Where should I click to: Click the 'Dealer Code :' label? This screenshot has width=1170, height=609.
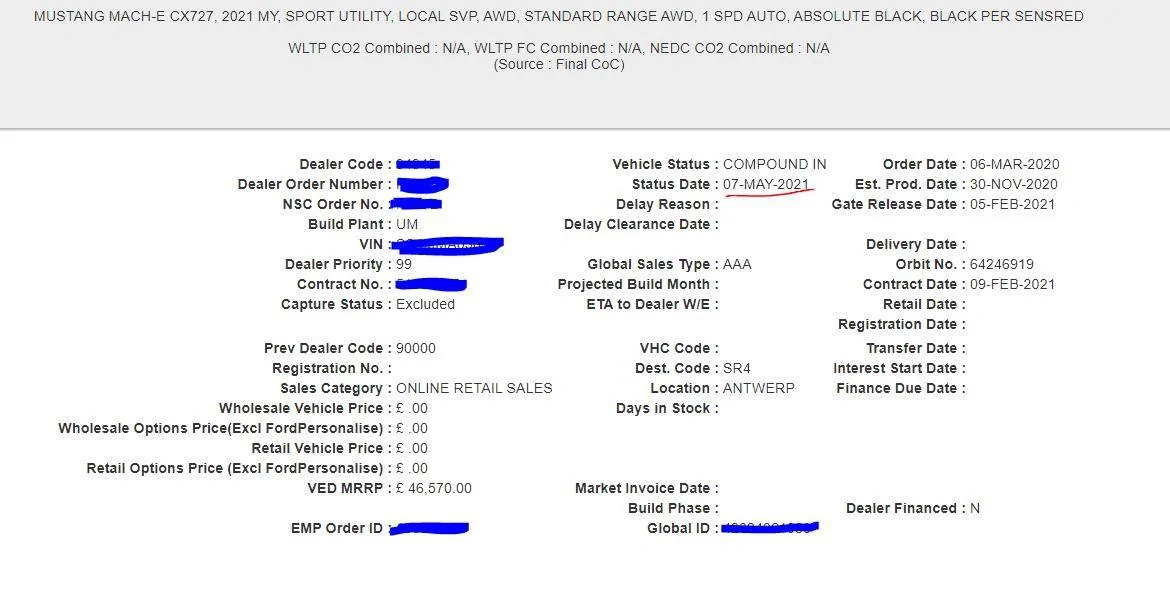345,164
